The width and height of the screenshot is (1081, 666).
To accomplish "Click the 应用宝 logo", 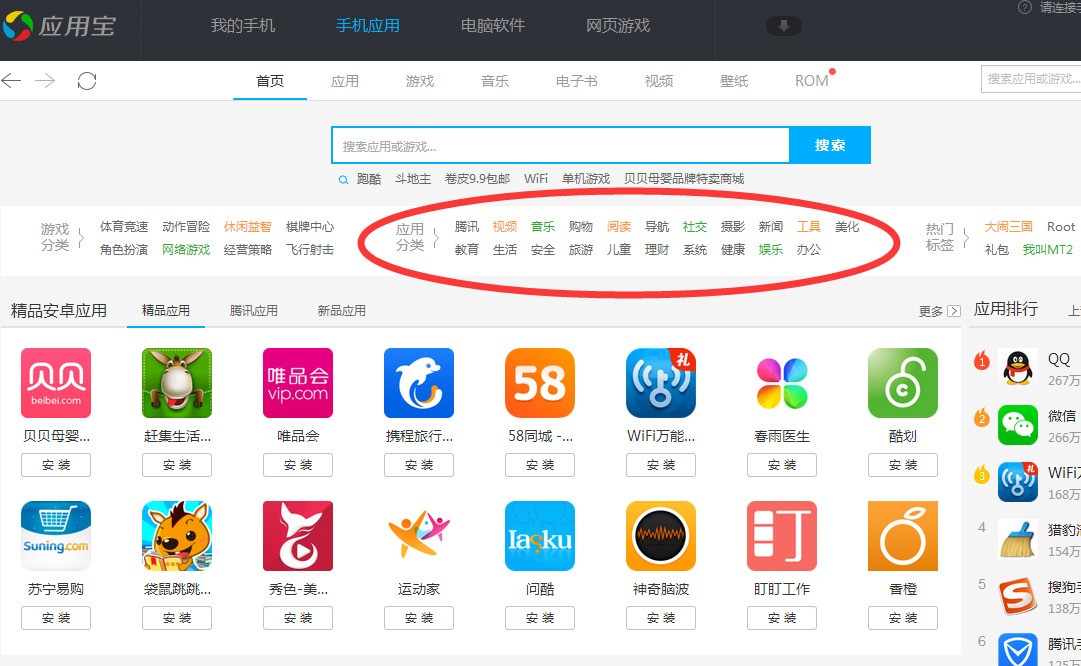I will (59, 26).
